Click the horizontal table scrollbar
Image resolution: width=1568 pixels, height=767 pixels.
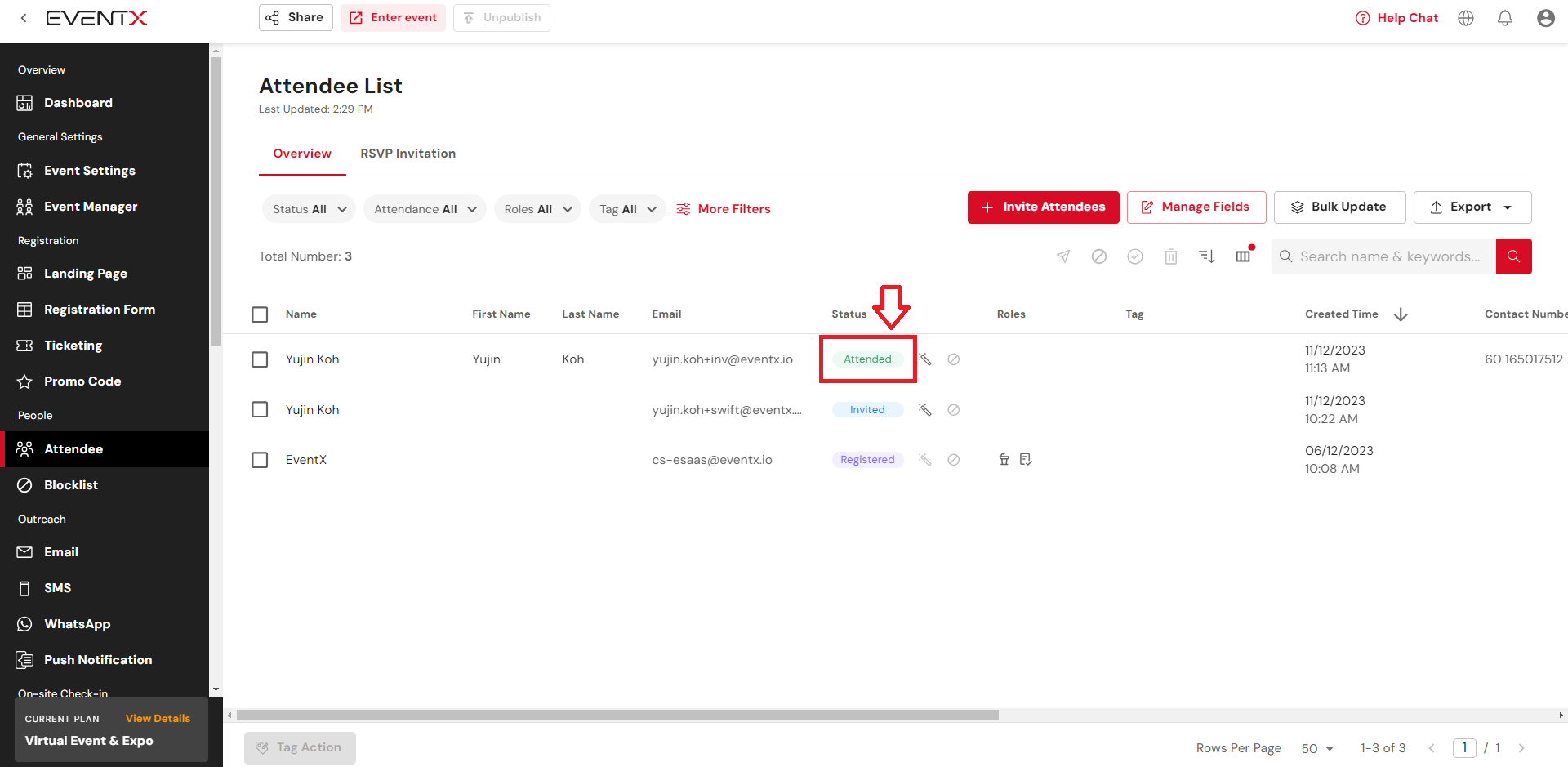click(617, 716)
